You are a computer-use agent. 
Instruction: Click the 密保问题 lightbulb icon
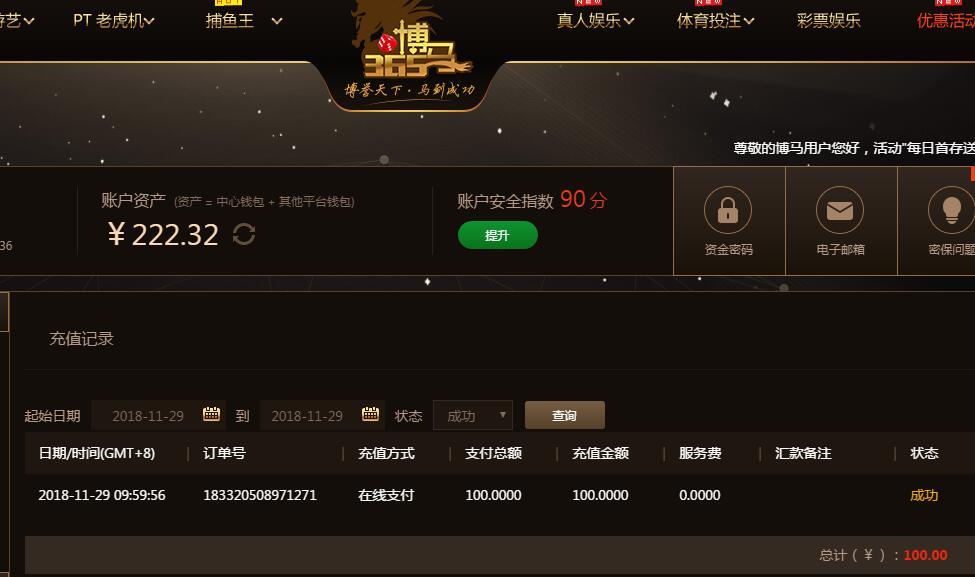click(951, 210)
